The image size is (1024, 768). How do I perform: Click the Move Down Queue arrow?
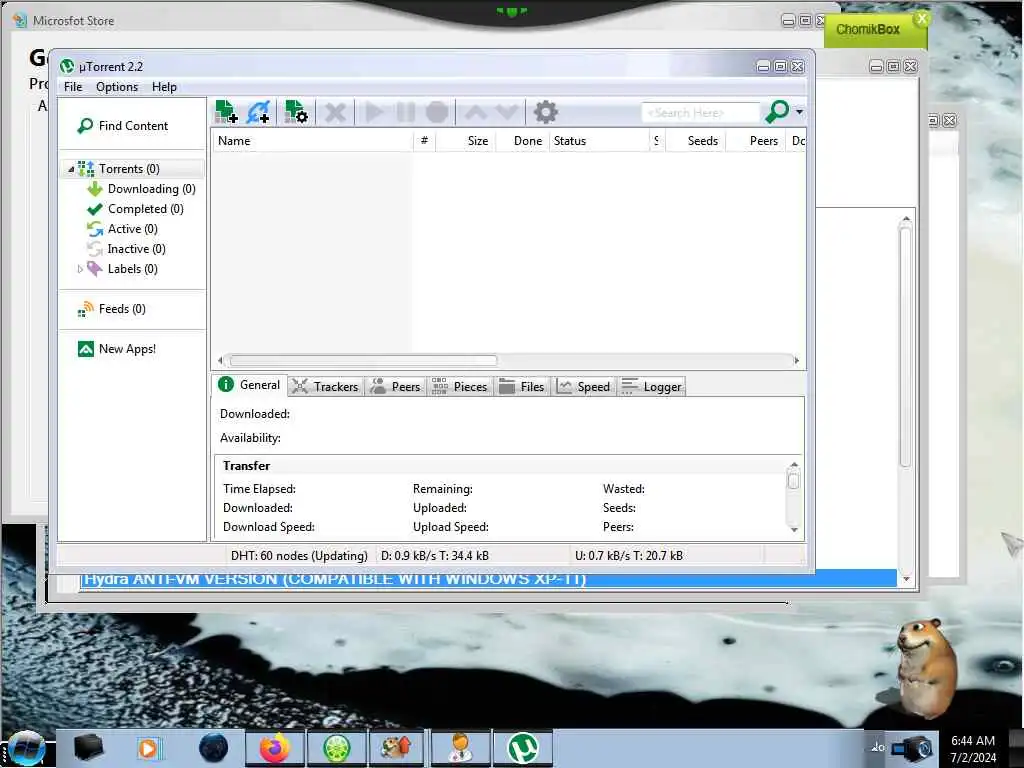507,112
